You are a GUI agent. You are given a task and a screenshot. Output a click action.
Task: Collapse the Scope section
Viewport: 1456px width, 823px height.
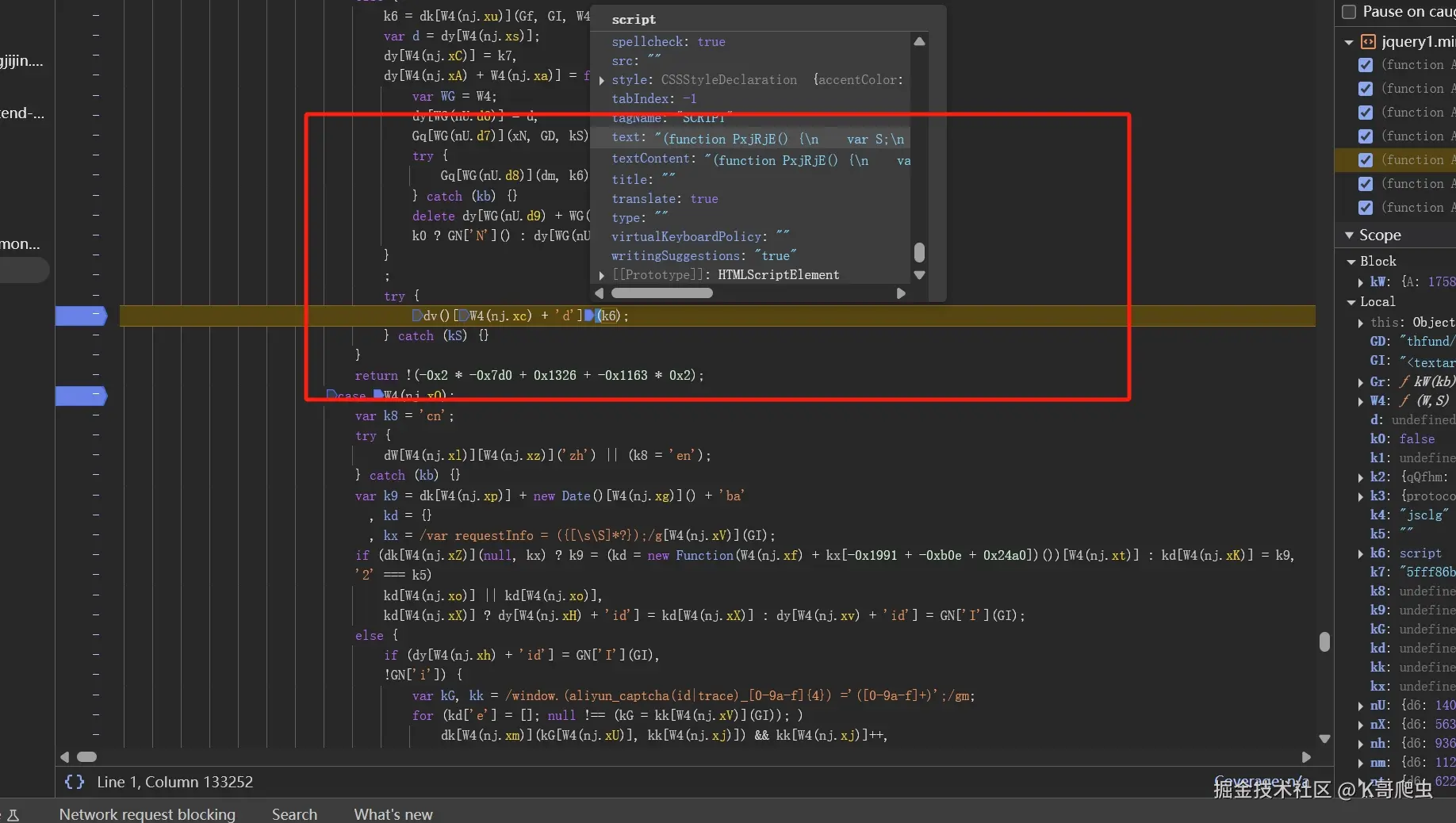pyautogui.click(x=1349, y=235)
